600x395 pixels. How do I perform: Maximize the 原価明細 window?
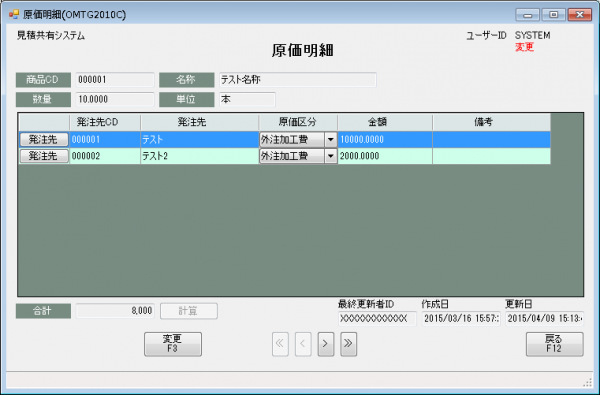(x=553, y=15)
